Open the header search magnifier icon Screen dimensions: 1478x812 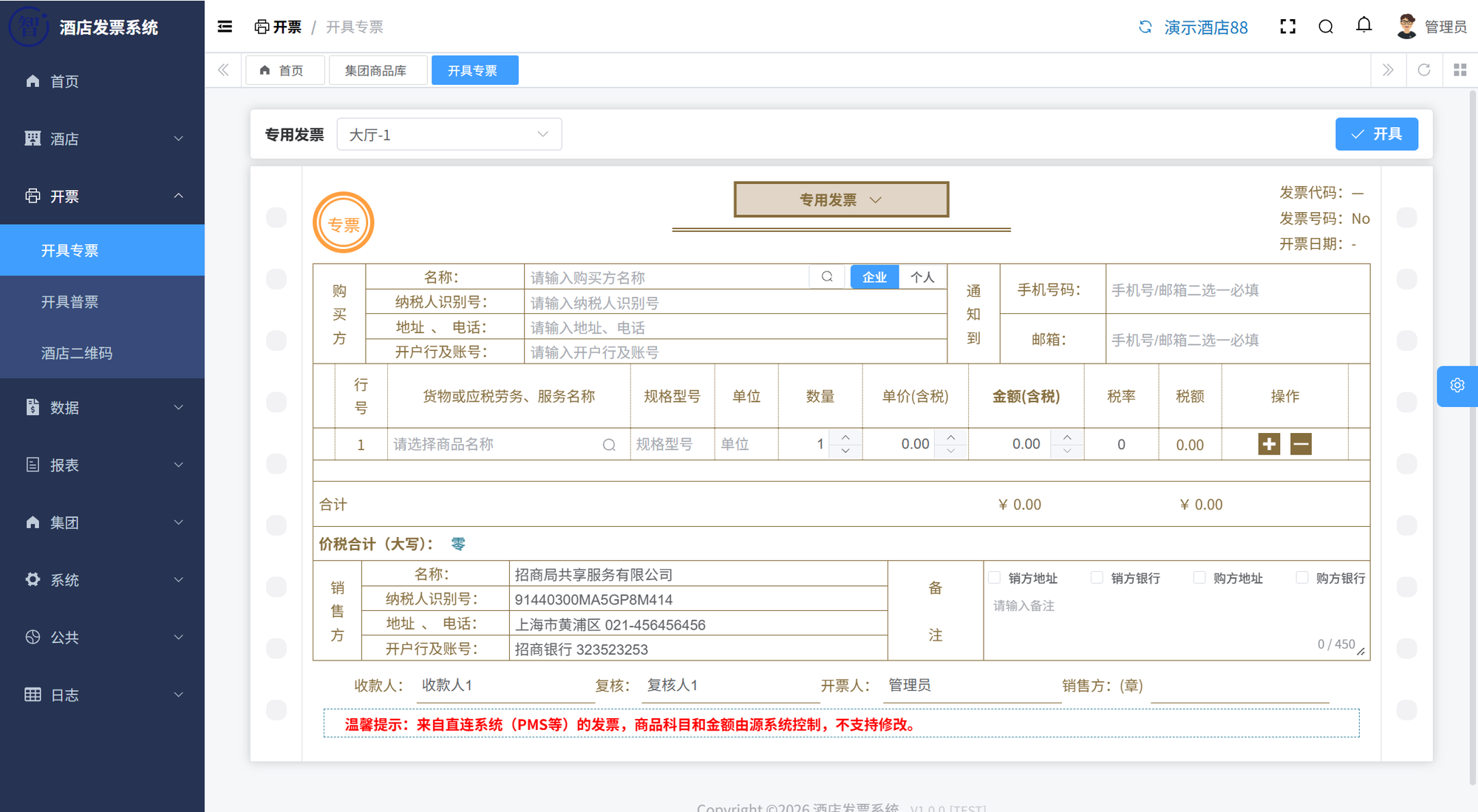pyautogui.click(x=1326, y=27)
